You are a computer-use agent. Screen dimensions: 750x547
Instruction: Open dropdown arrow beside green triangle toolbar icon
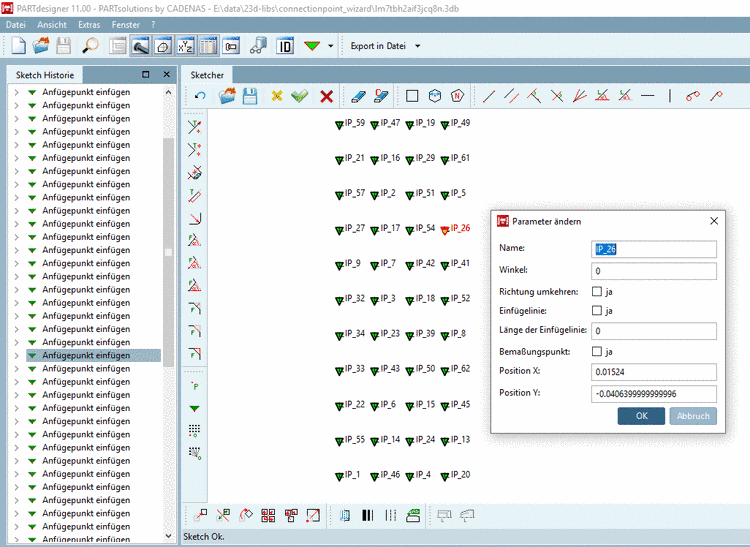(331, 46)
